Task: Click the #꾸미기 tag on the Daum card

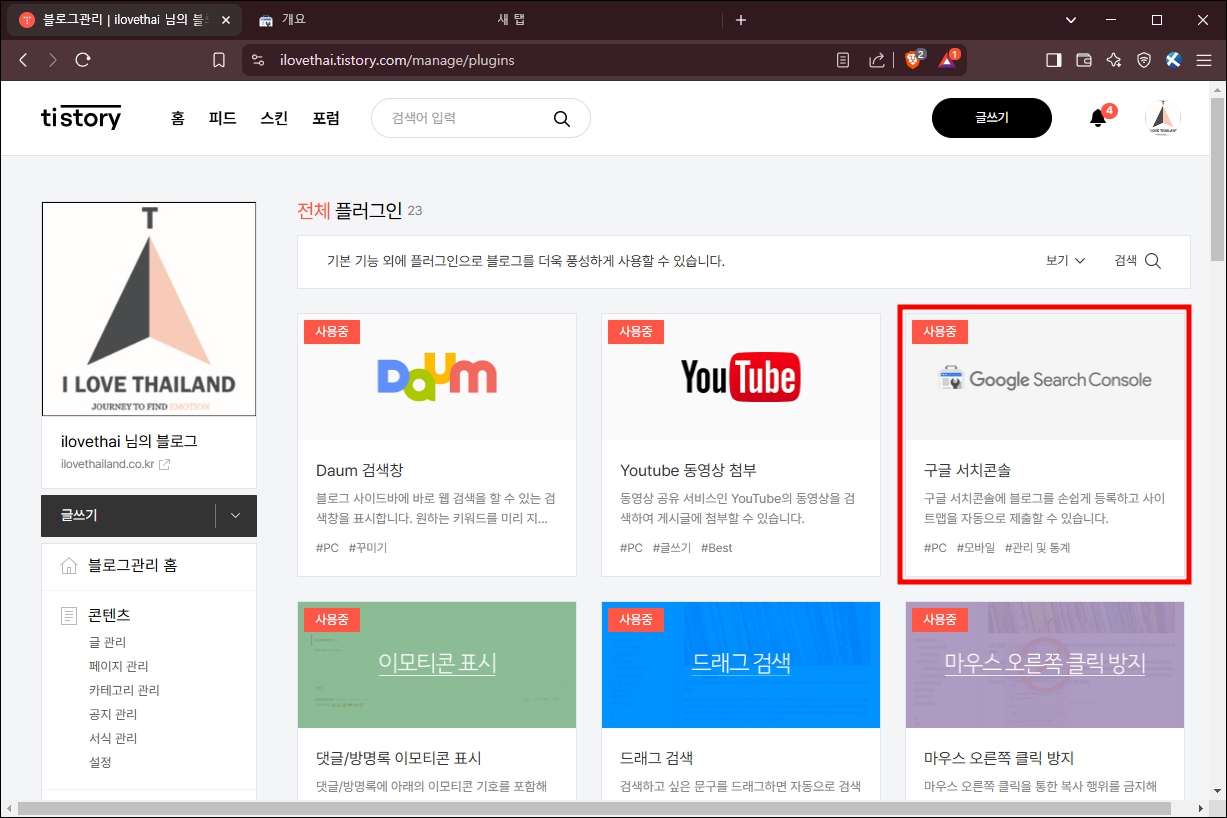Action: click(367, 548)
